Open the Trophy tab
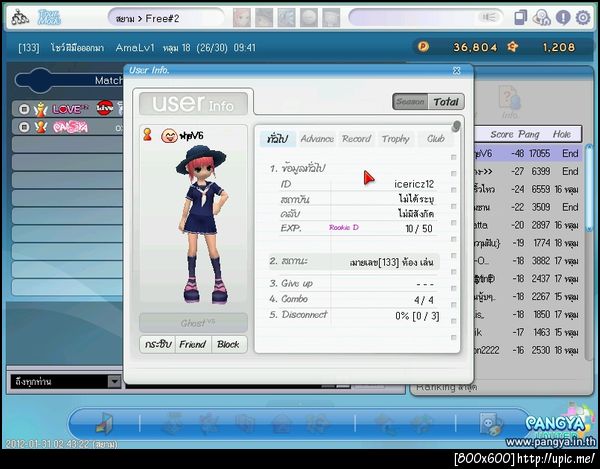The image size is (600, 469). tap(396, 139)
